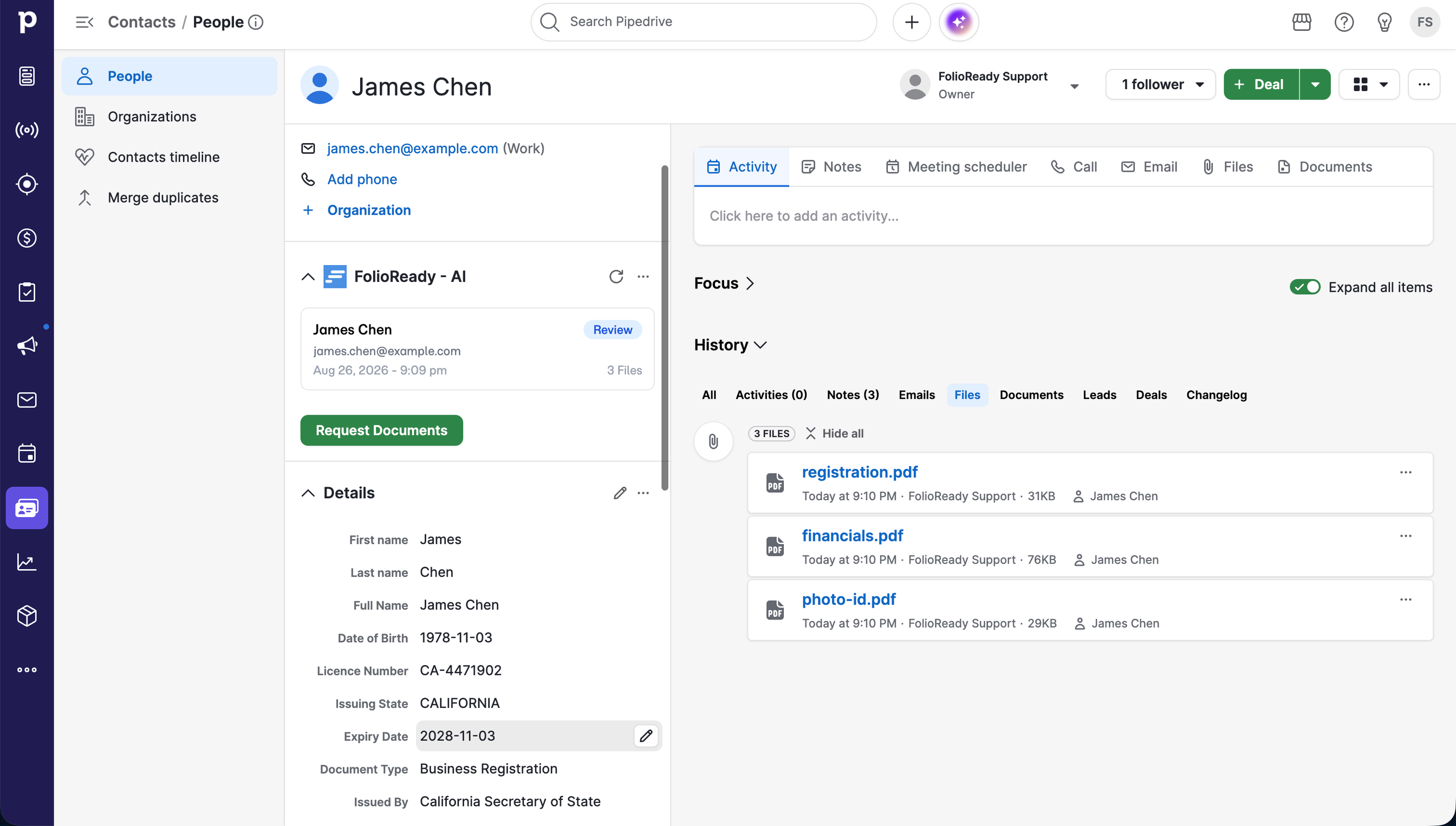Screen dimensions: 1456x826
Task: Open Organizations in contacts menu
Action: coord(169,117)
